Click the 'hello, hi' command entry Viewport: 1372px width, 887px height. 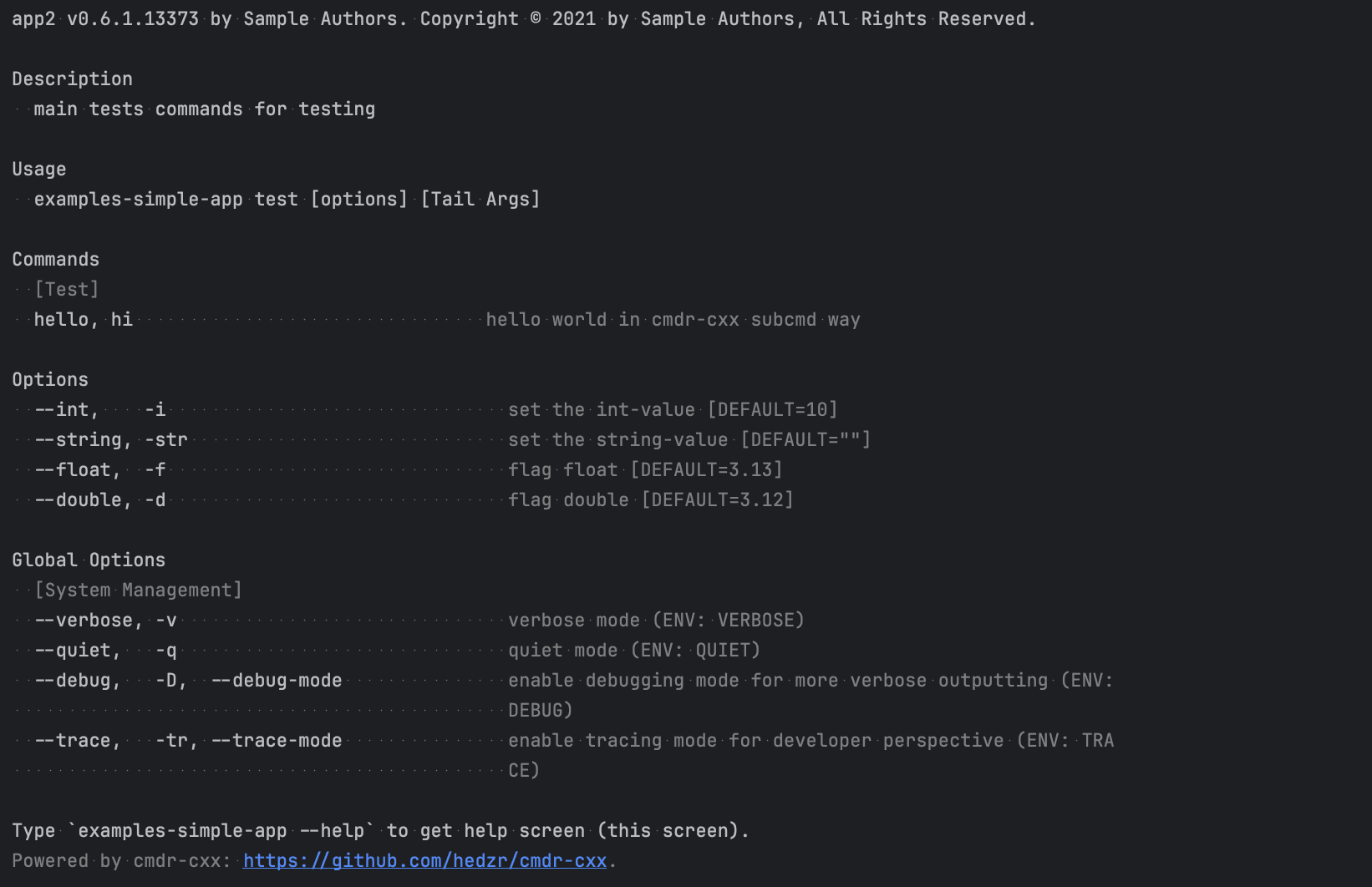[83, 320]
